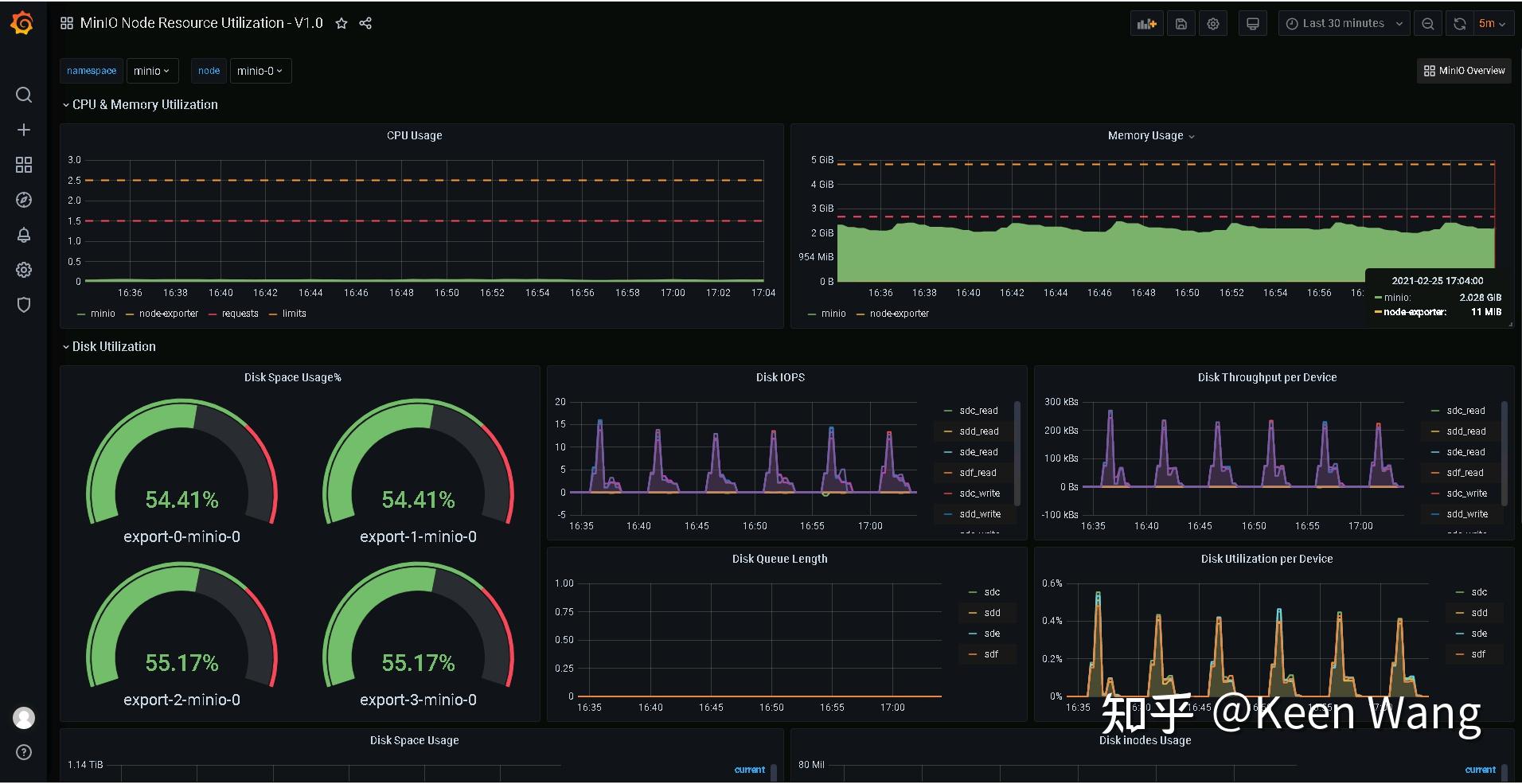This screenshot has width=1522, height=784.
Task: Open the search icon in sidebar
Action: pyautogui.click(x=24, y=95)
